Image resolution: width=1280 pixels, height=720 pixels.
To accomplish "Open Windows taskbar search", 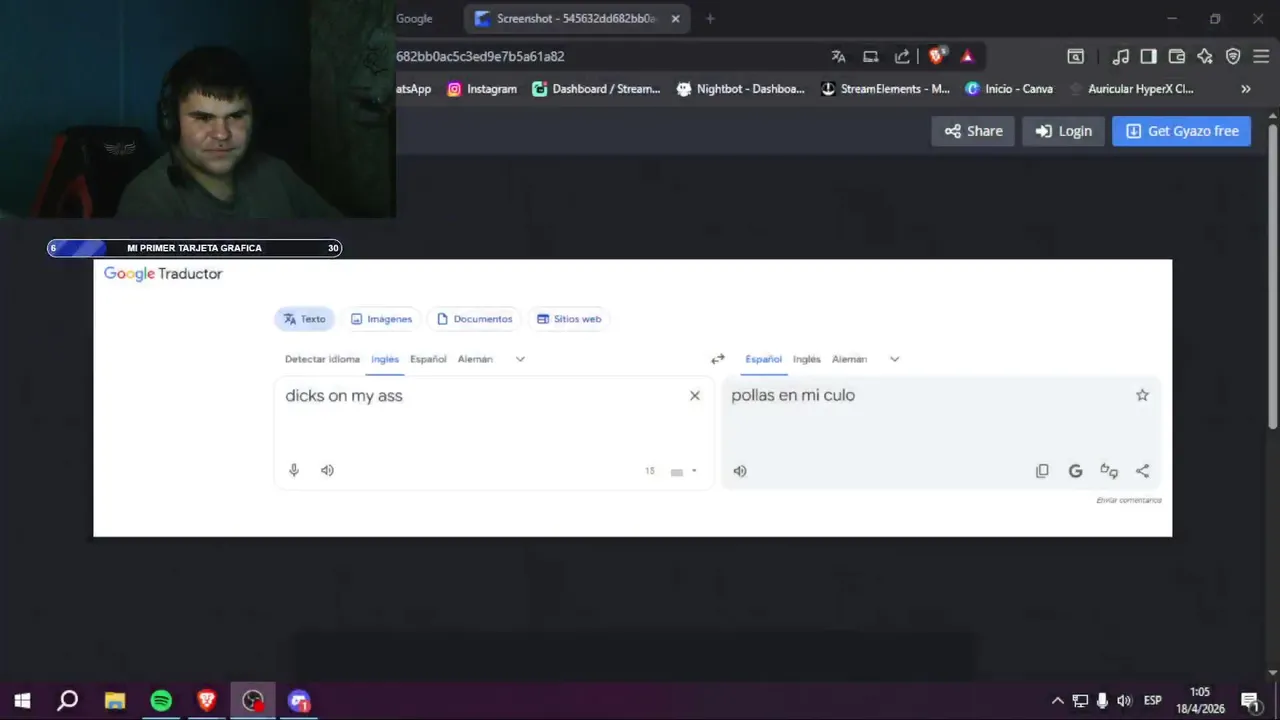I will 67,701.
